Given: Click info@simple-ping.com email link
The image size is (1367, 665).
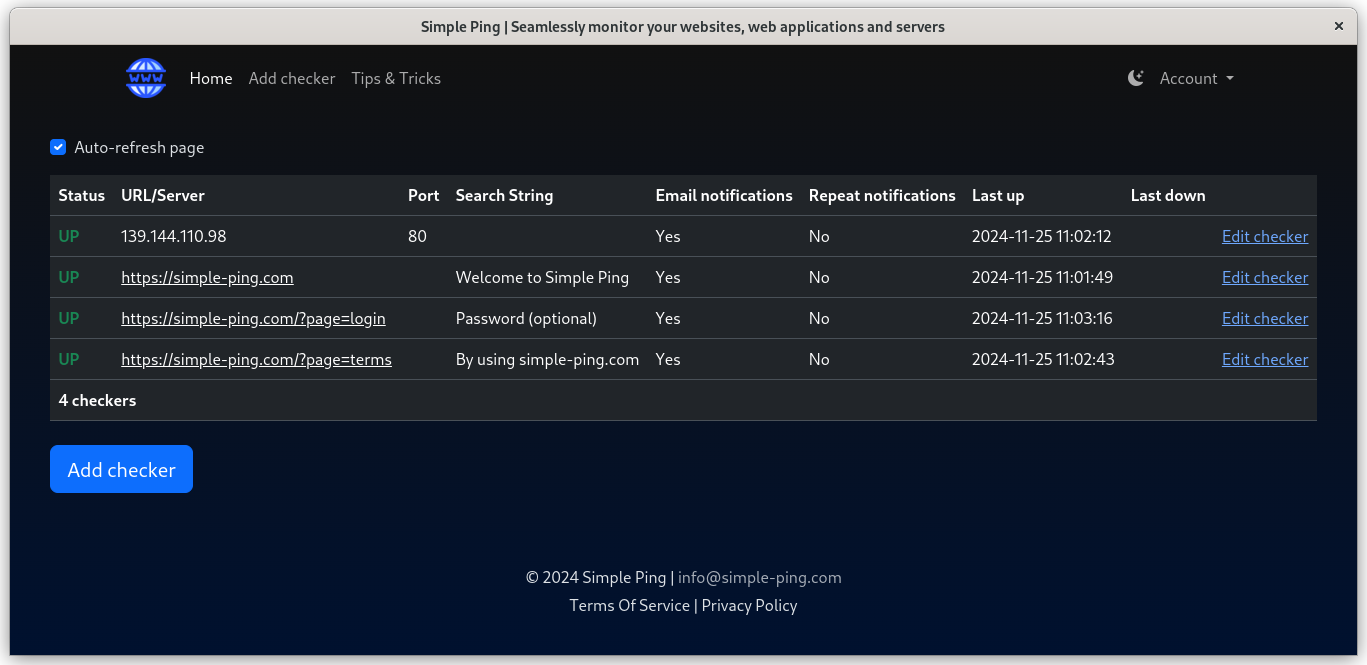Looking at the screenshot, I should 760,577.
